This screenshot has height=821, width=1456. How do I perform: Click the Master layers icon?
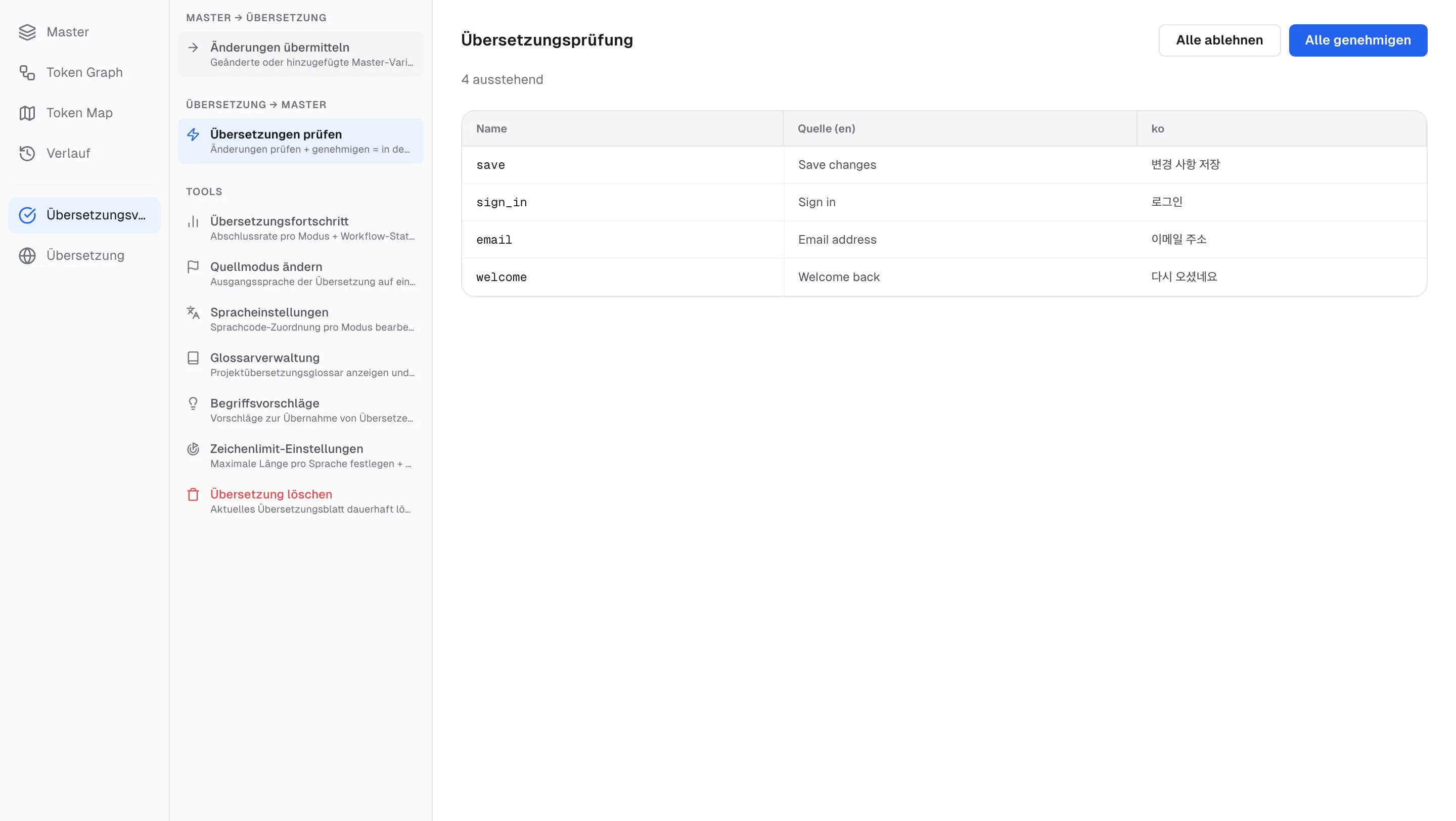pyautogui.click(x=27, y=32)
